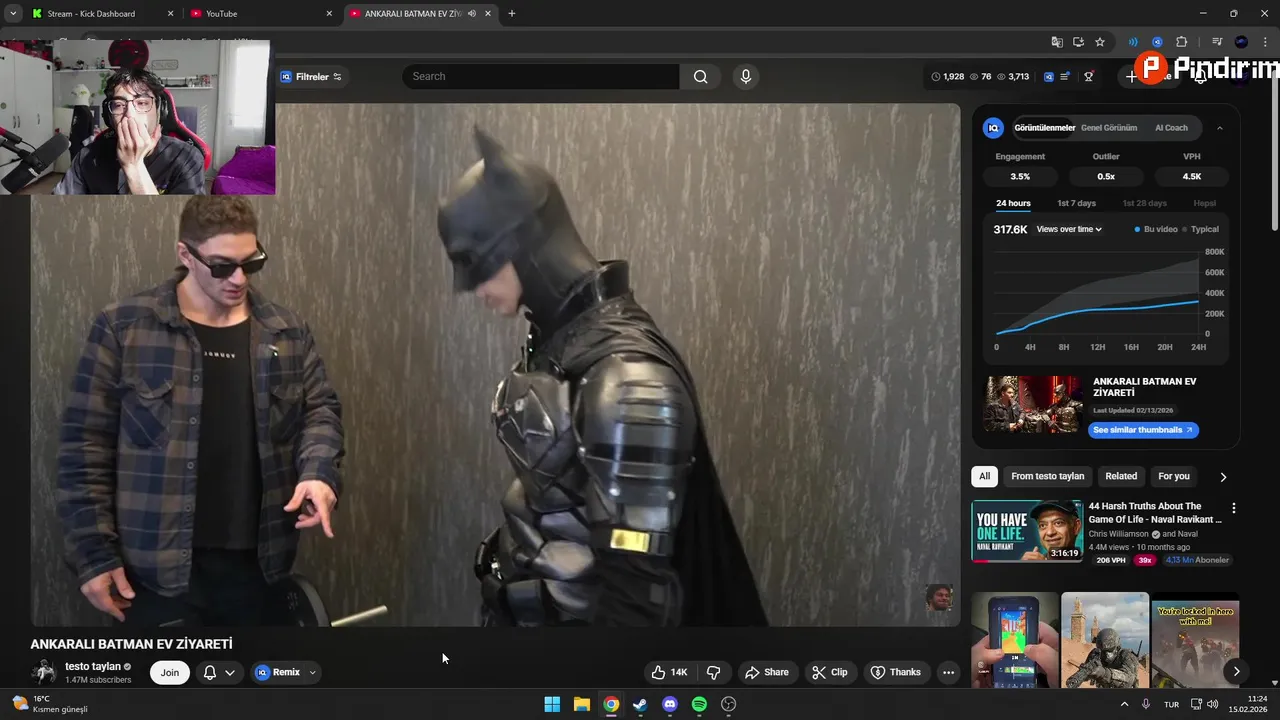Select the From testo taylan chip

(1047, 476)
